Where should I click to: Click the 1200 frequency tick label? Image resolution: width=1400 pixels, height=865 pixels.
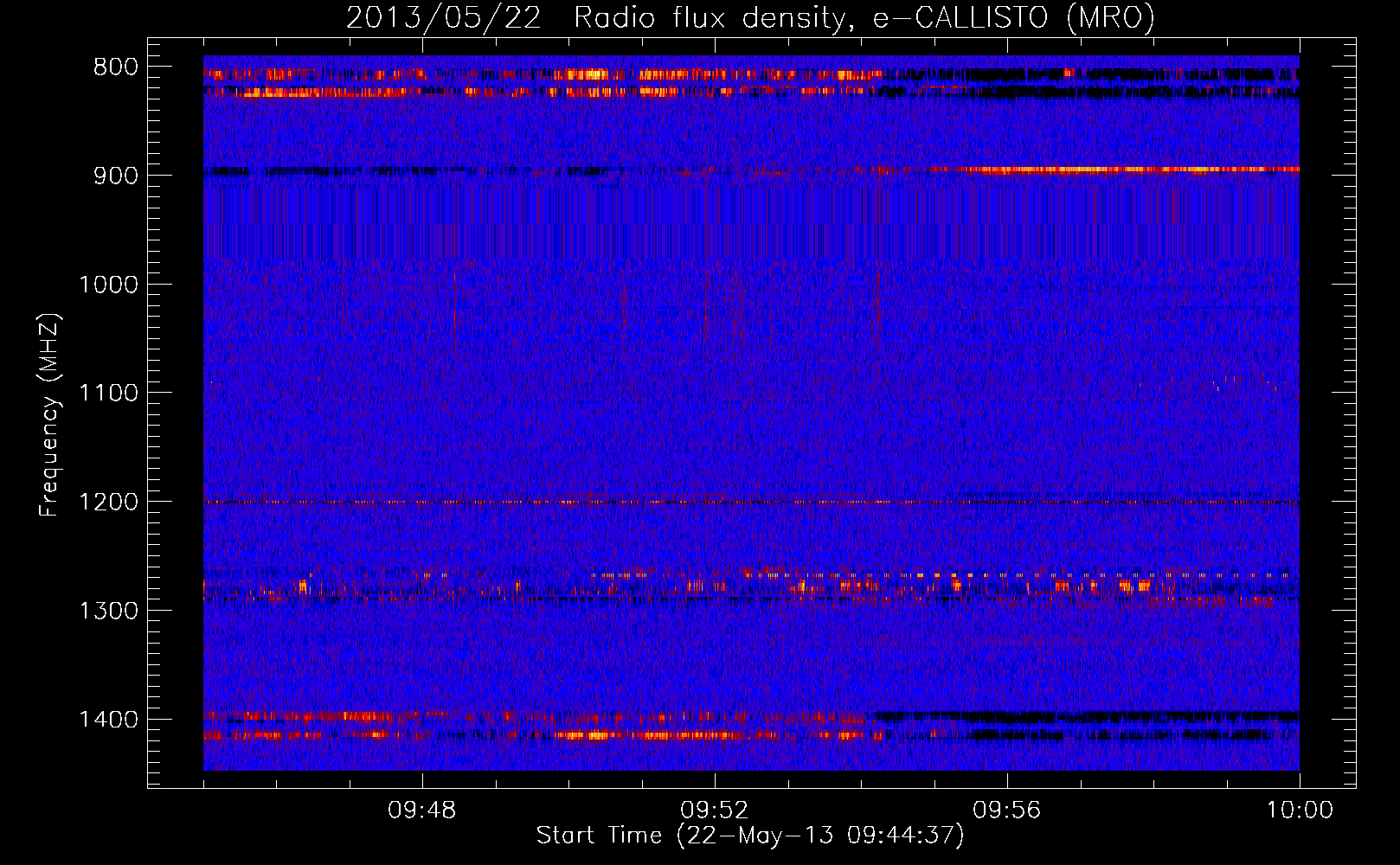(108, 503)
